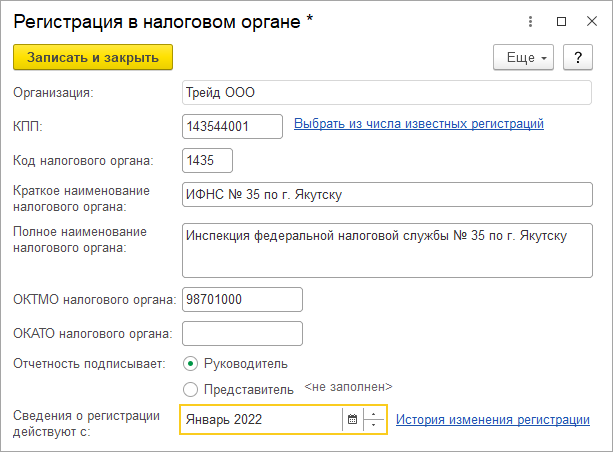Maximize the registration window
The image size is (613, 452).
point(561,21)
